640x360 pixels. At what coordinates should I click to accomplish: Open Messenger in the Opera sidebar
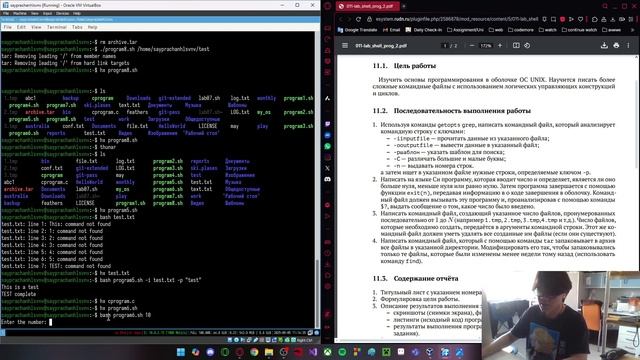pyautogui.click(x=327, y=135)
